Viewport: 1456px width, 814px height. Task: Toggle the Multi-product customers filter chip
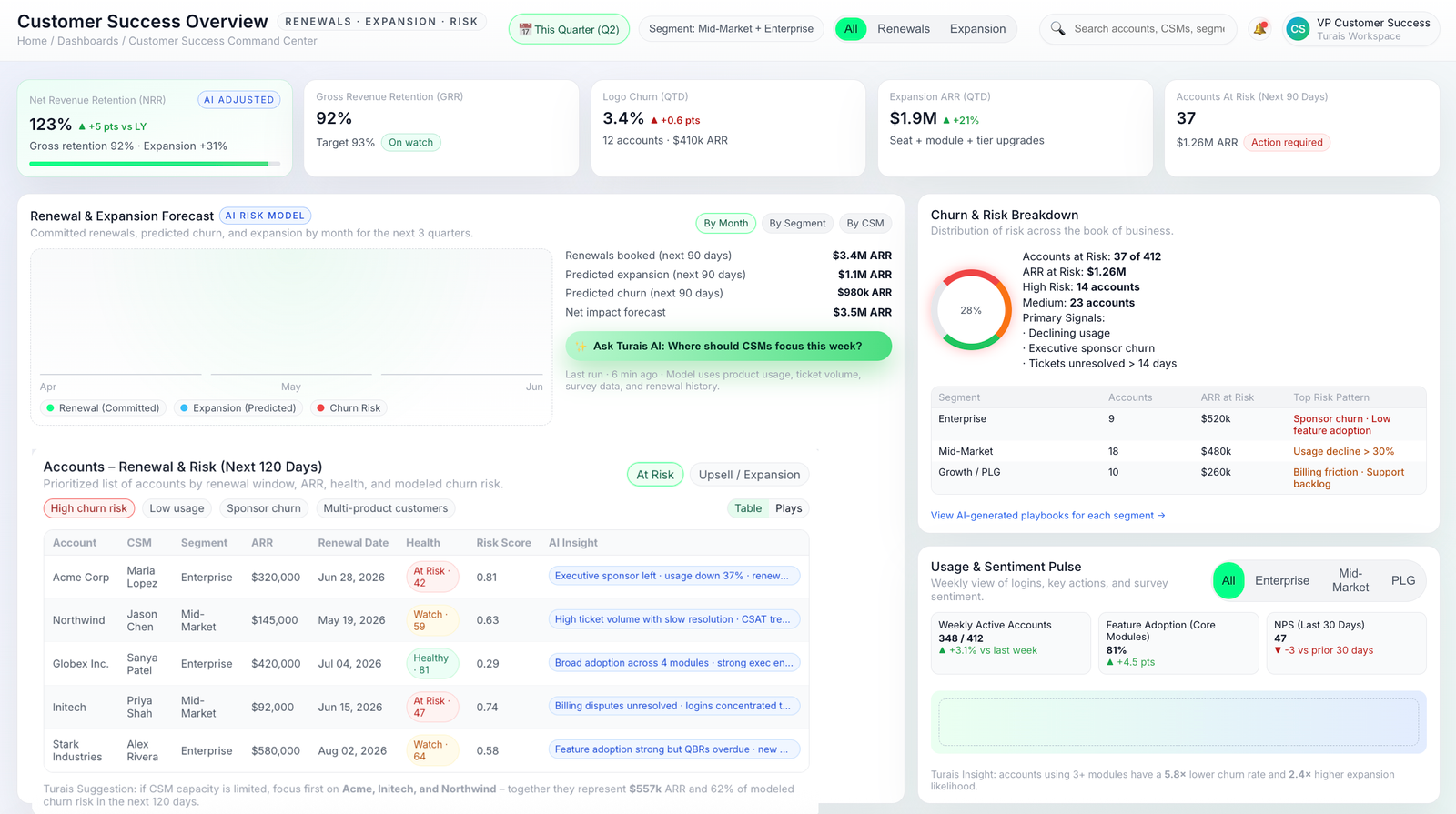pyautogui.click(x=386, y=508)
